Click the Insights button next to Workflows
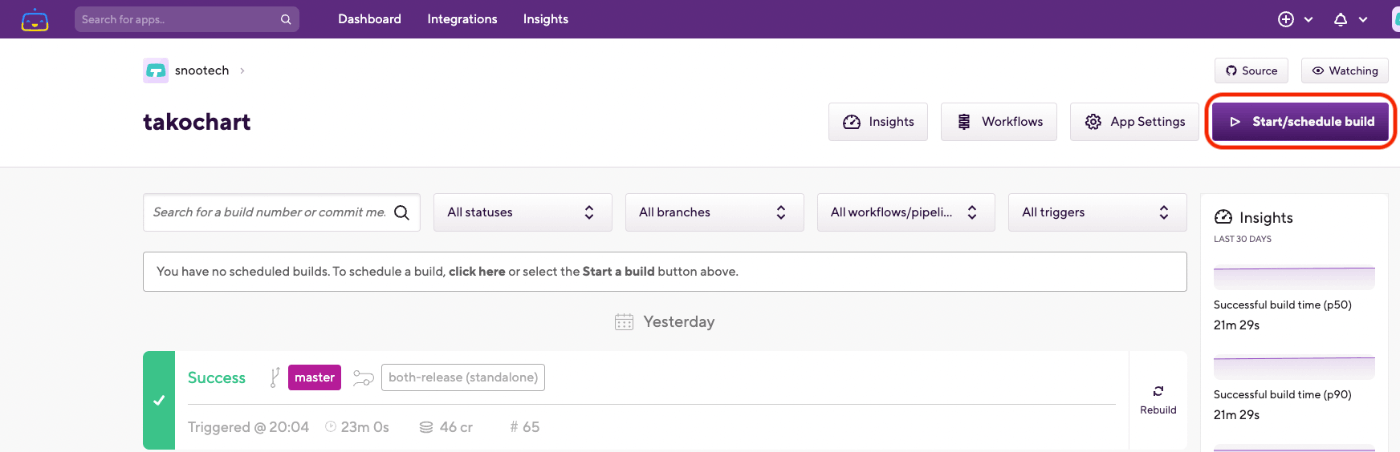 coord(878,122)
